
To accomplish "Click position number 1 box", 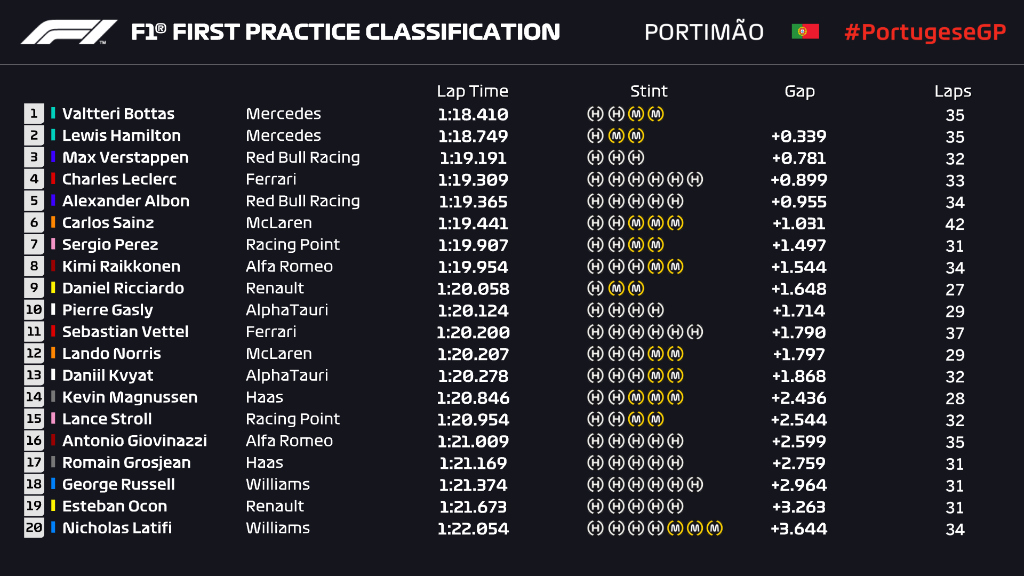I will pyautogui.click(x=34, y=114).
